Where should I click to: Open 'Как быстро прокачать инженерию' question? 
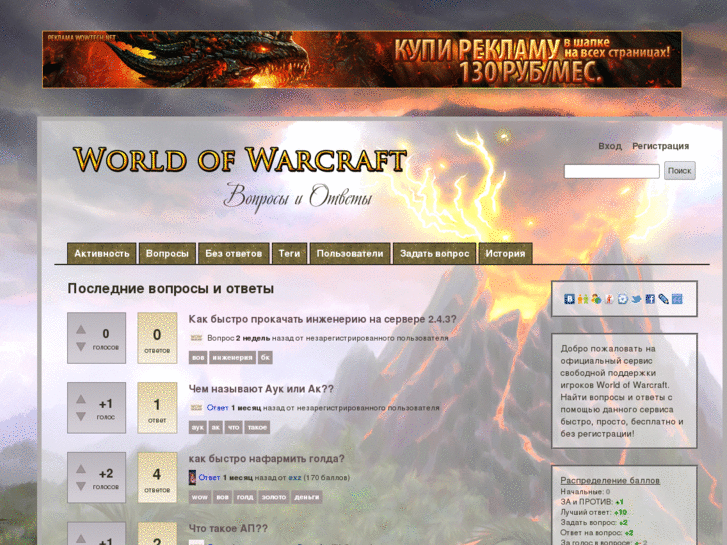pyautogui.click(x=322, y=319)
